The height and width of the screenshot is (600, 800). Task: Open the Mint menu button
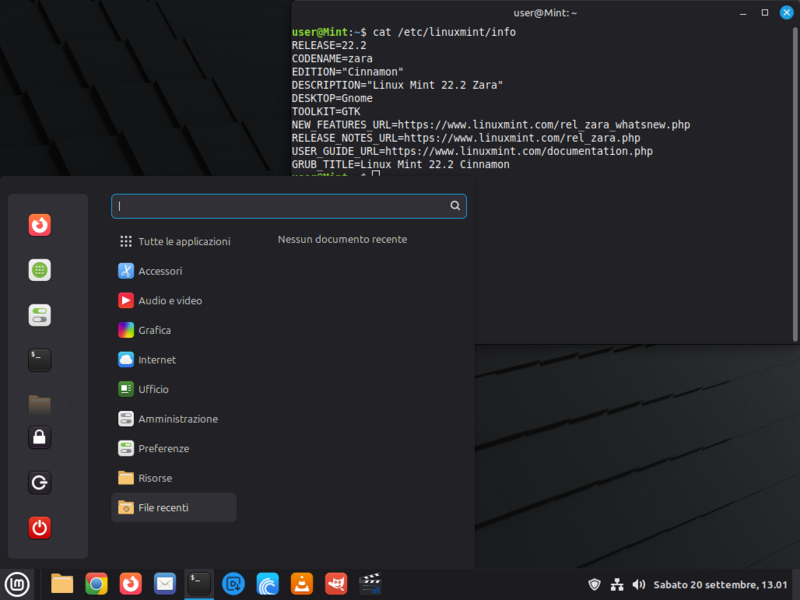pyautogui.click(x=16, y=583)
